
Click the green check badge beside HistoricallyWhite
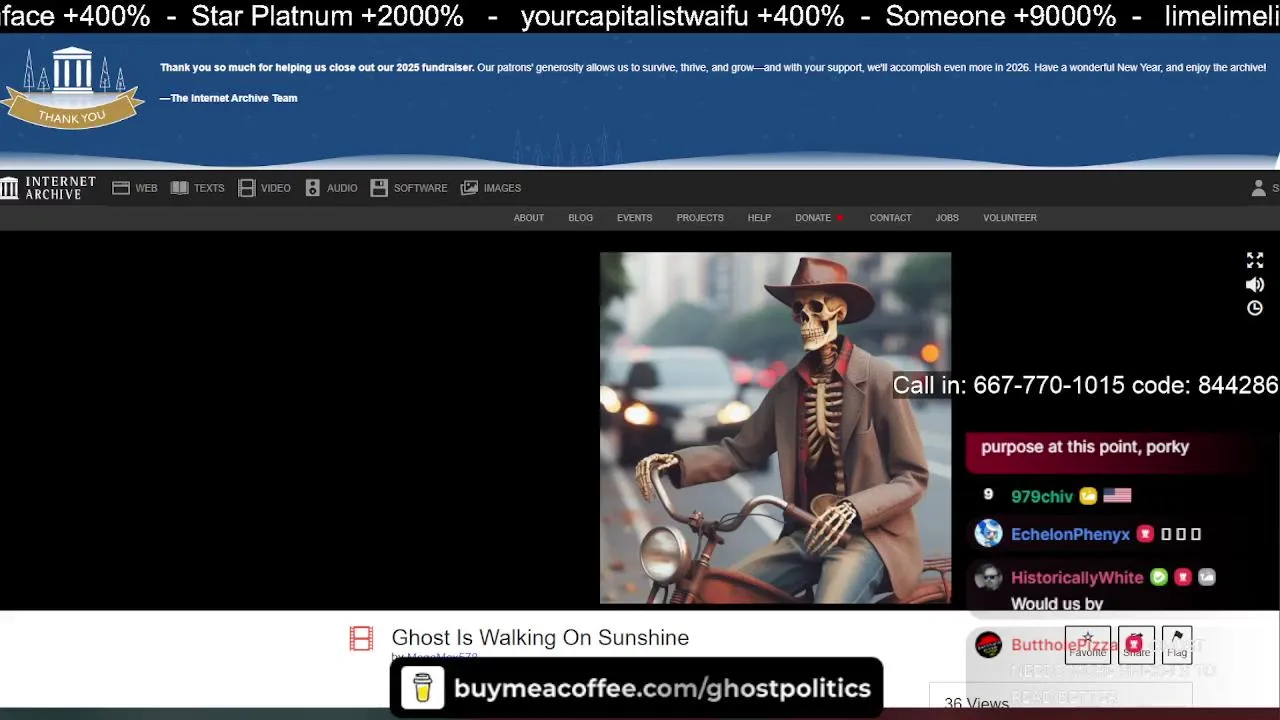tap(1159, 577)
